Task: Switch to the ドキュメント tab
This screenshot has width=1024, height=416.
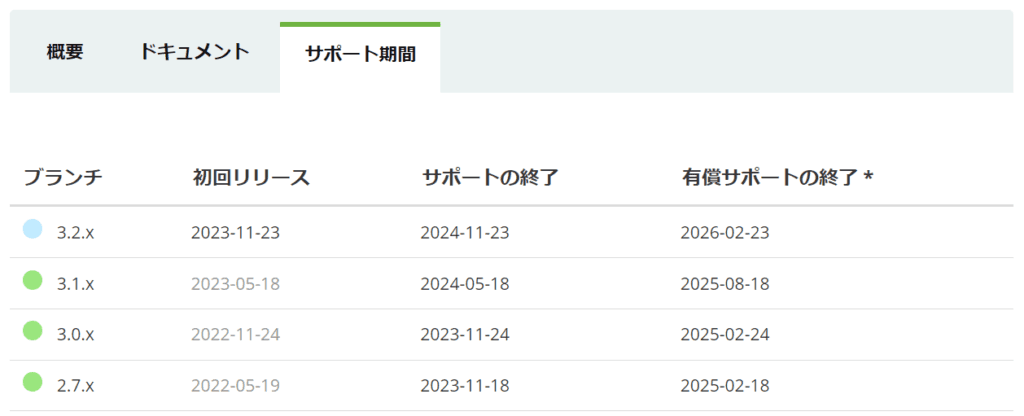Action: (x=195, y=52)
